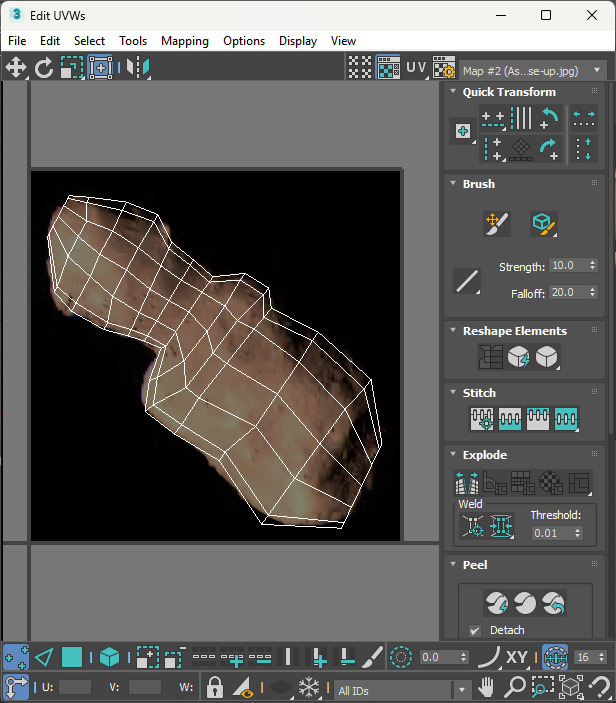Click the Reset Peel icon
Image resolution: width=616 pixels, height=703 pixels.
(x=553, y=603)
